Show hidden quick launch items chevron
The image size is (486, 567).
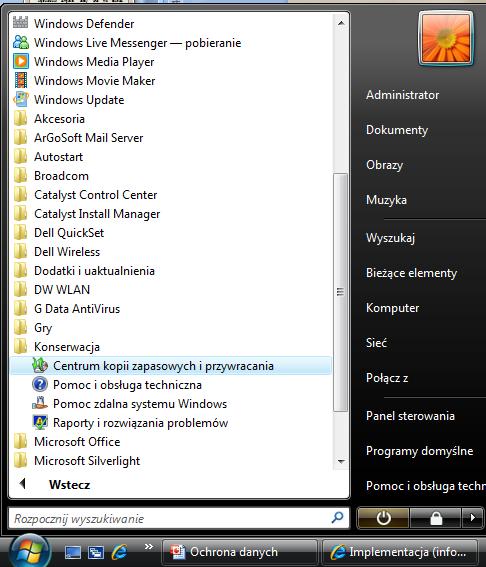[x=149, y=546]
